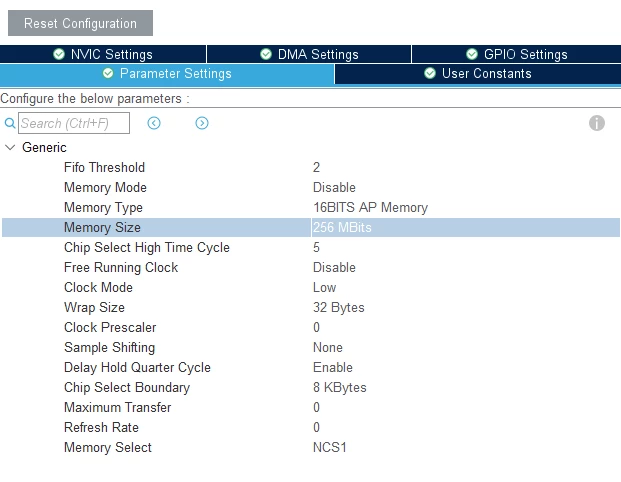Edit the Refresh Rate value 0
This screenshot has width=621, height=482.
coord(316,427)
